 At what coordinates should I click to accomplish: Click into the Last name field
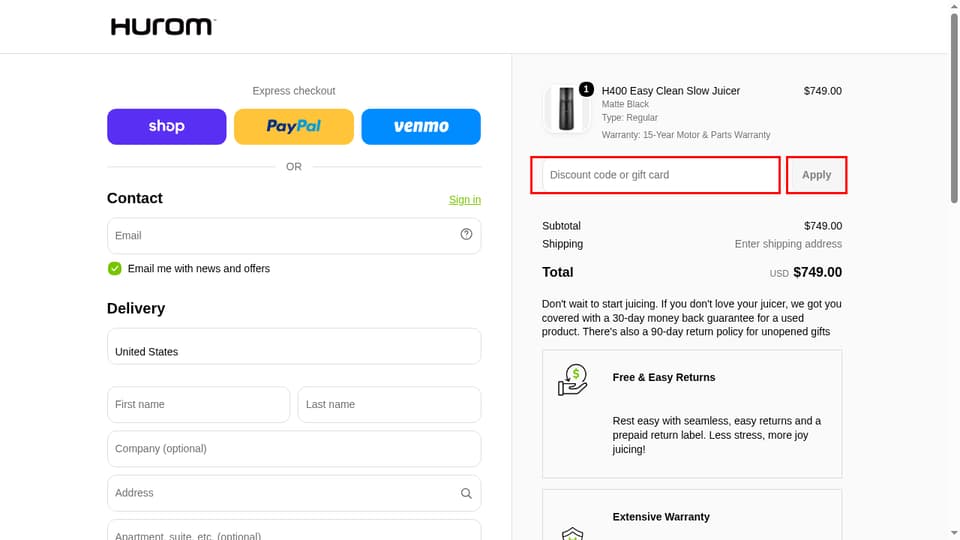389,405
